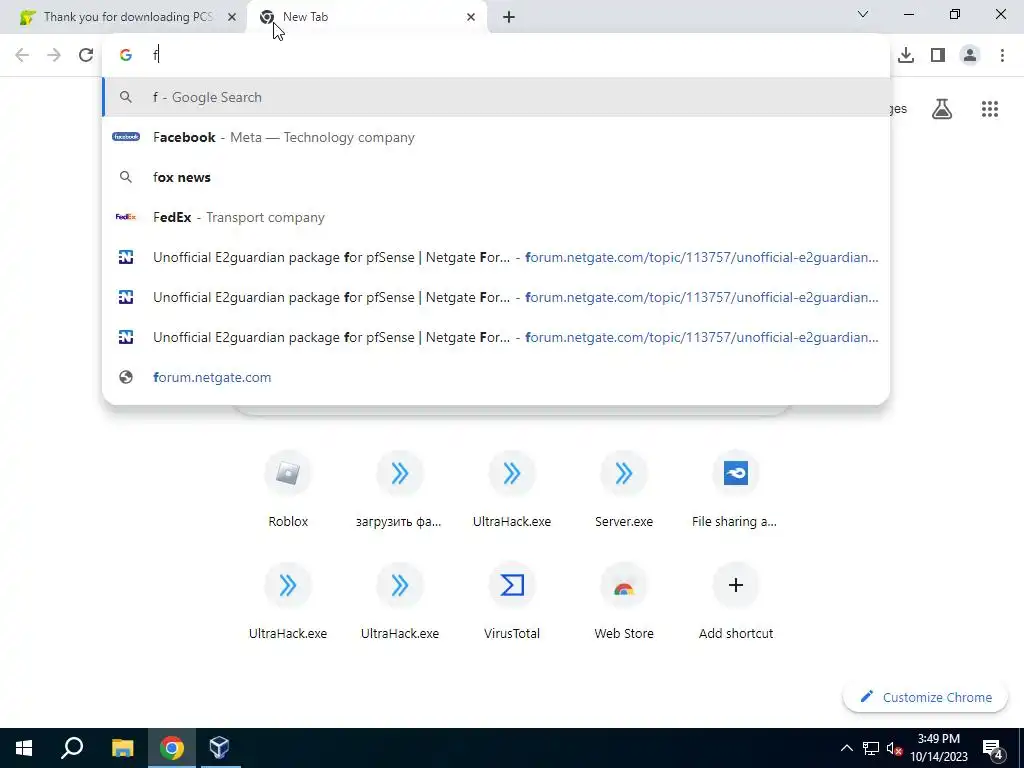1024x768 pixels.
Task: Open the Search Labs flask icon
Action: click(942, 109)
